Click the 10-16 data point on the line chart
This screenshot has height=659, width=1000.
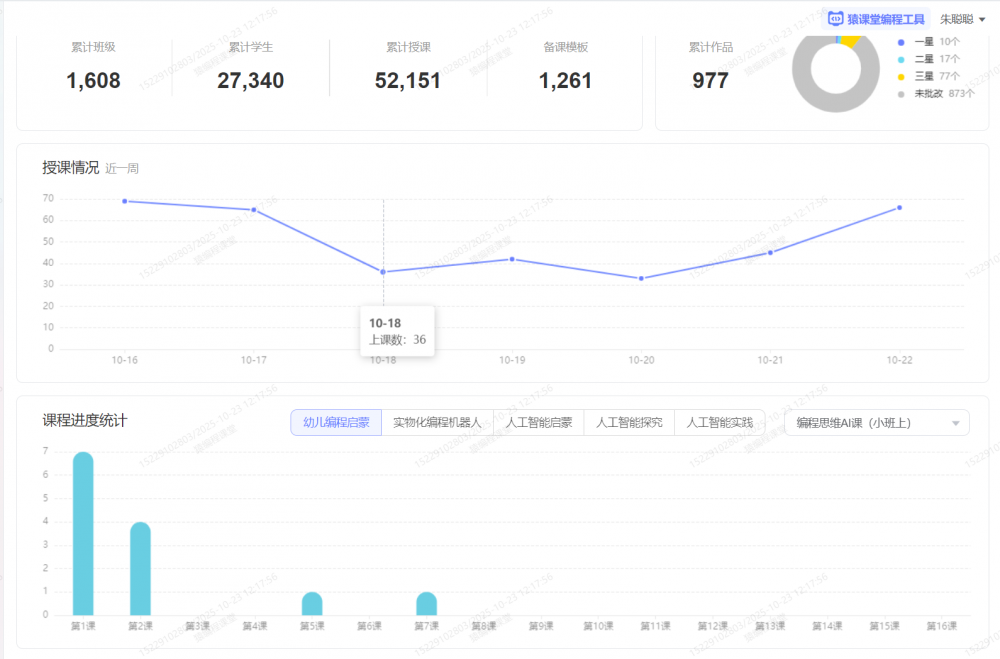point(125,201)
